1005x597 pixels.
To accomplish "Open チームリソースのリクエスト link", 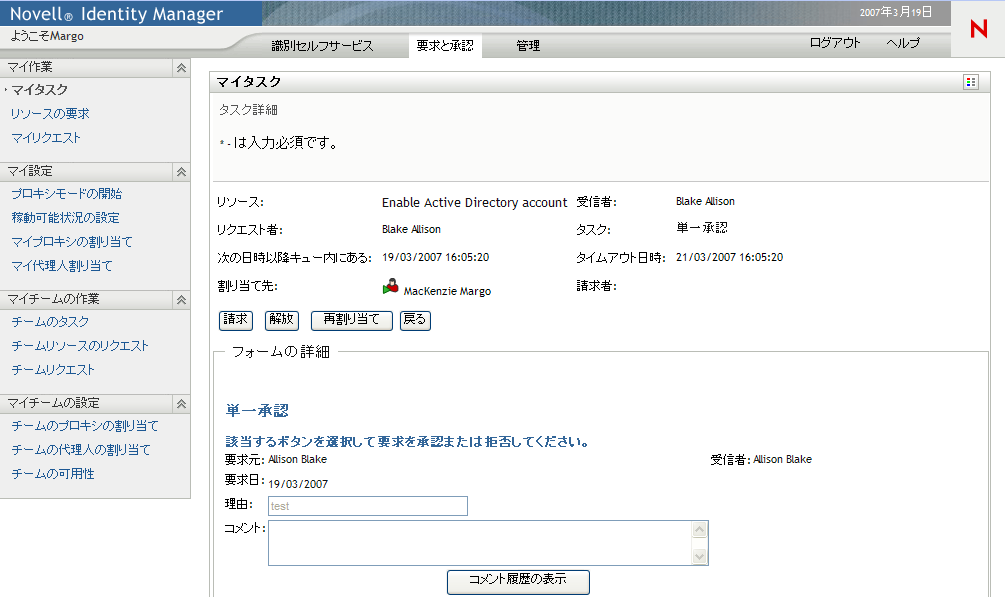I will pyautogui.click(x=80, y=346).
